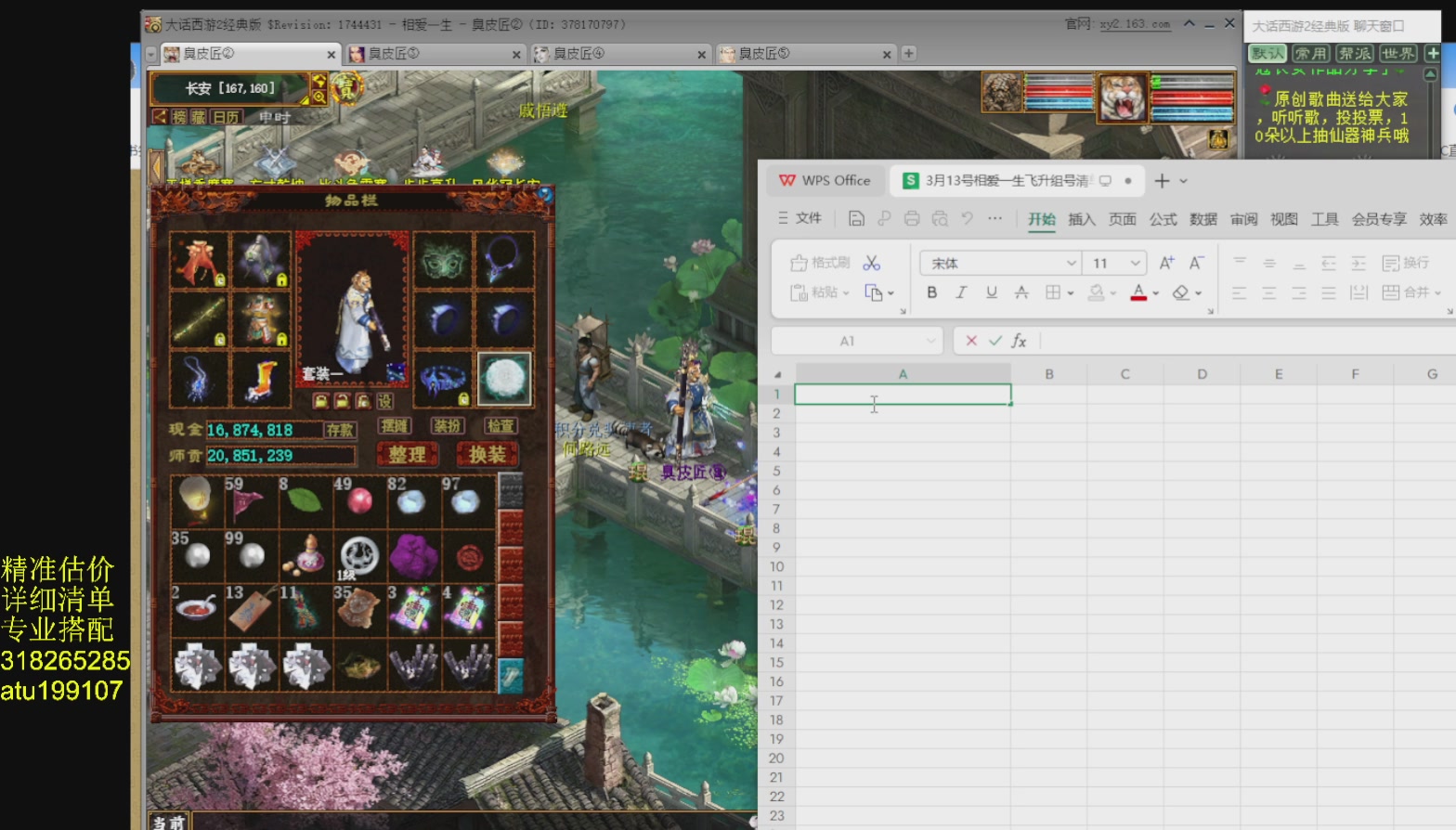Switch to the 插入 ribbon tab
Screen dimensions: 1456x830
click(x=1082, y=219)
